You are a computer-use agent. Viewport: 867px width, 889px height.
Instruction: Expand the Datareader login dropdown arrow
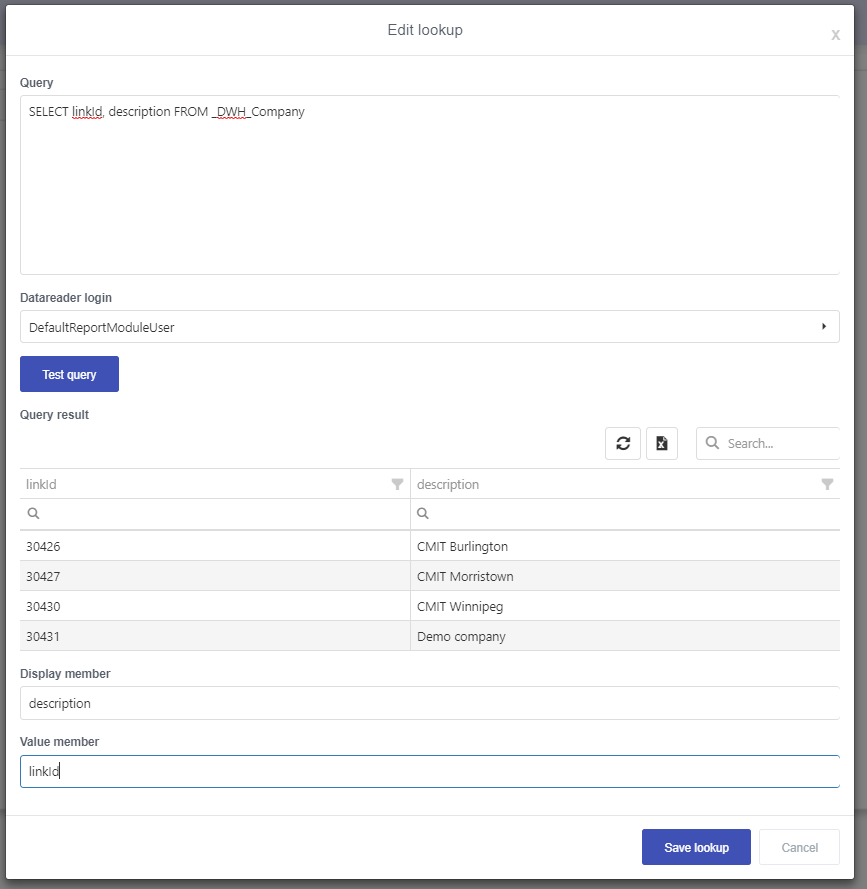(824, 327)
